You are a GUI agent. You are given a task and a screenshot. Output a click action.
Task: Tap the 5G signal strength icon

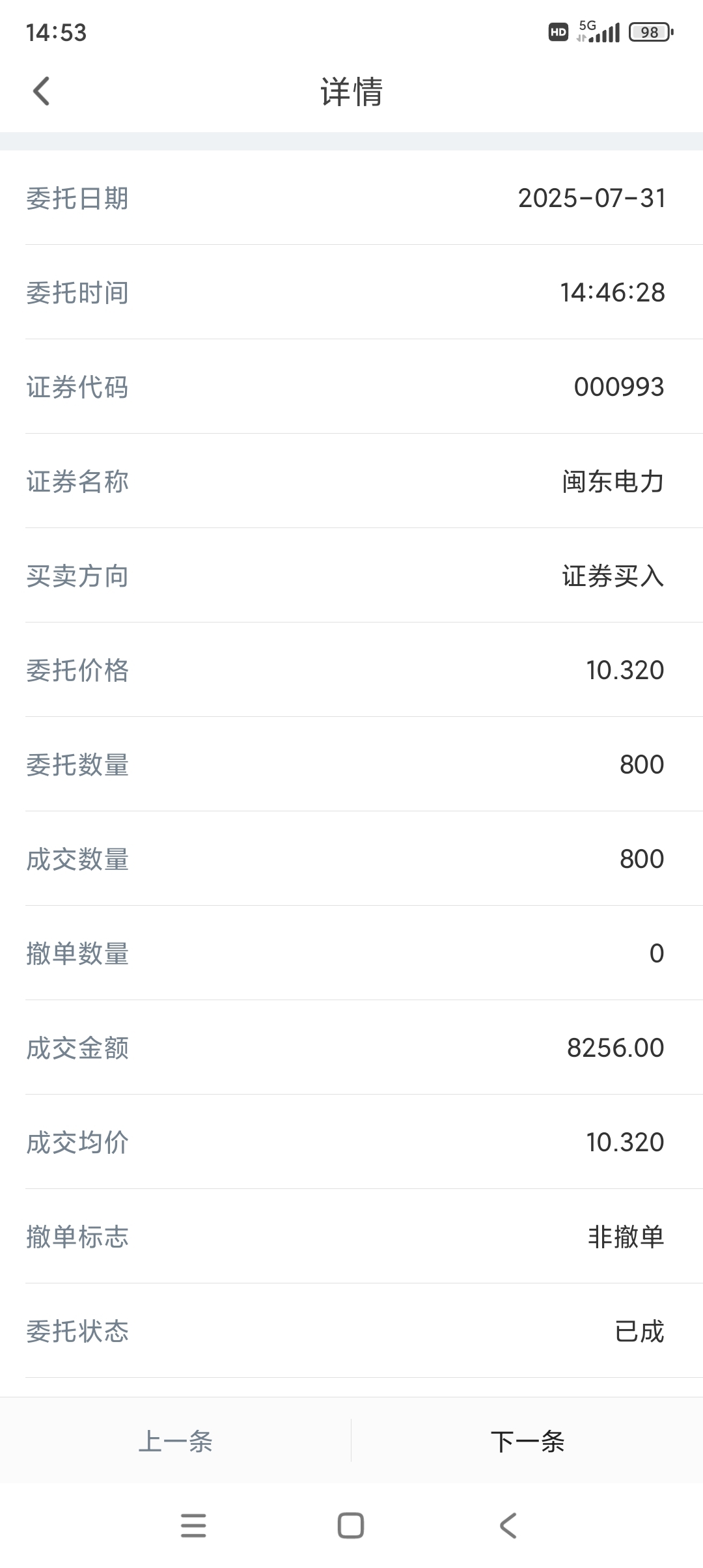tap(598, 31)
